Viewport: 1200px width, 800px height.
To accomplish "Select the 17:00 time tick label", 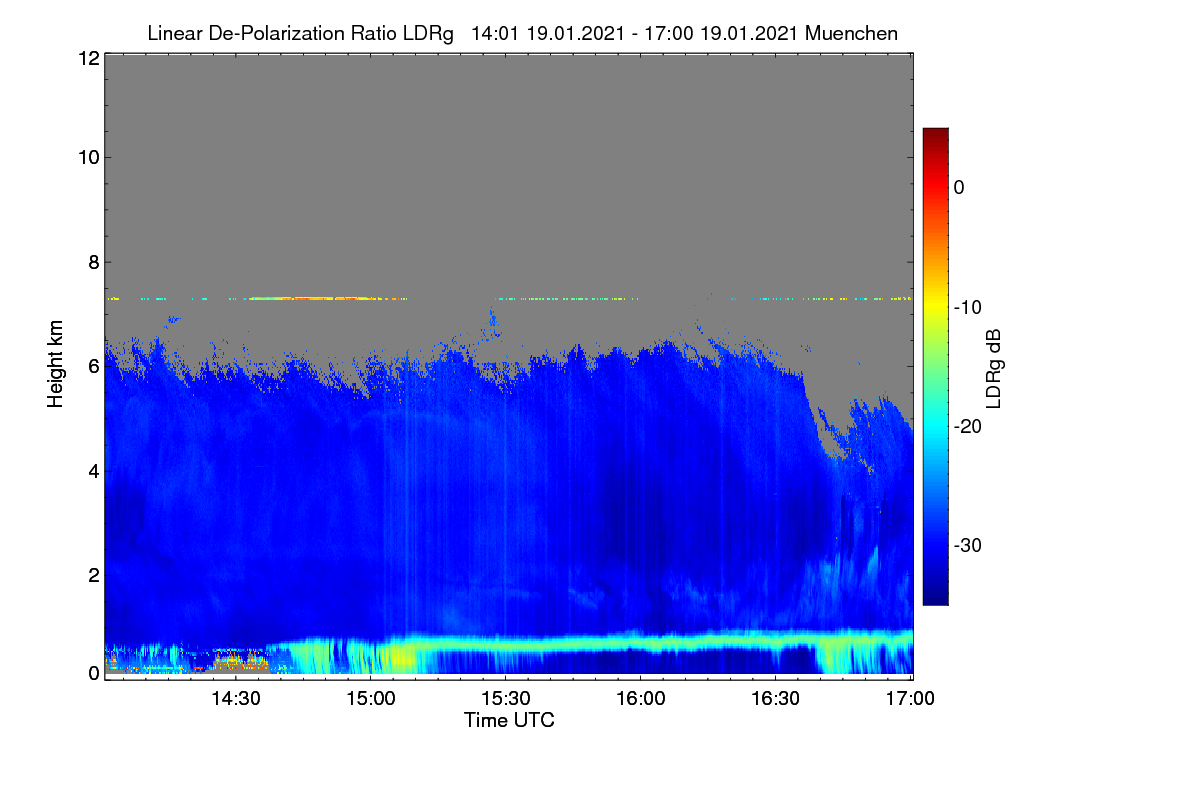I will click(906, 699).
